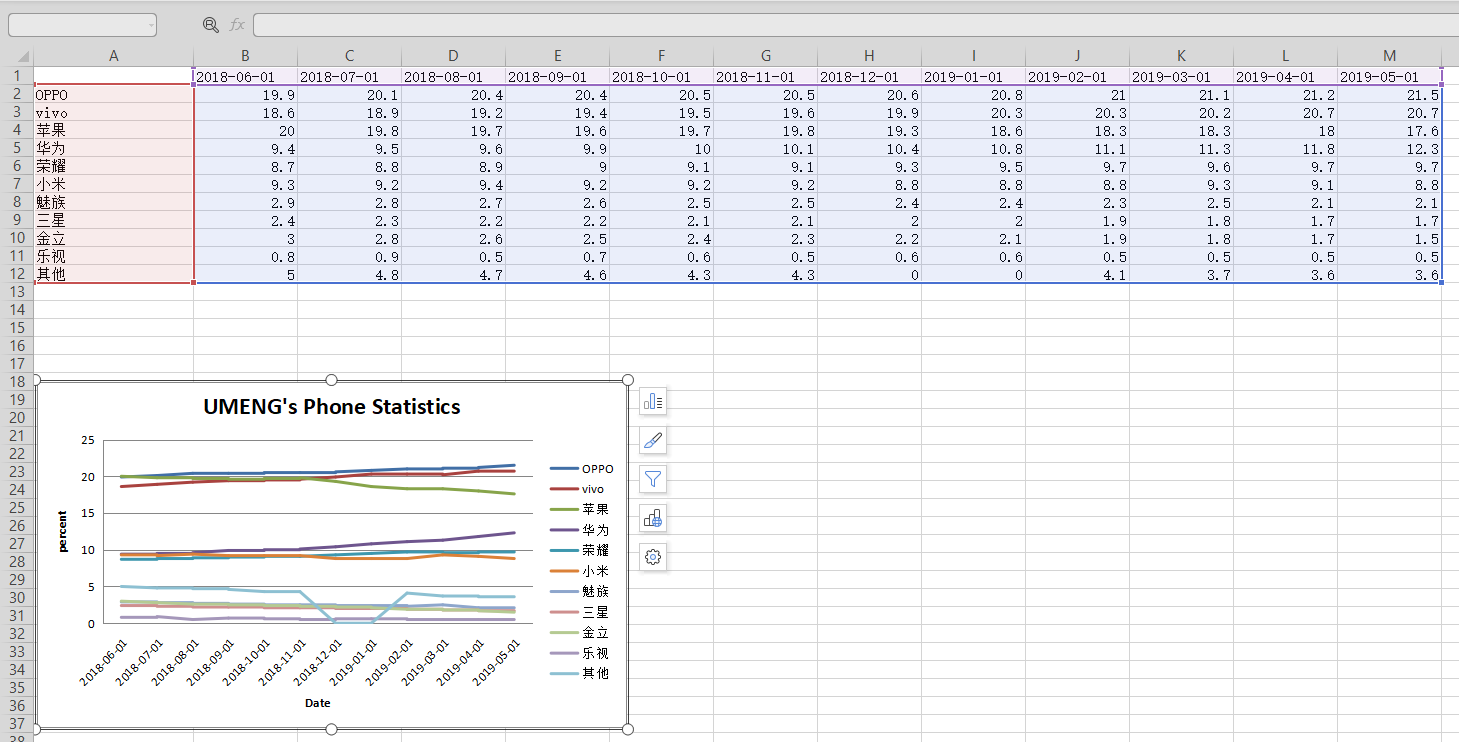Open the chart filter funnel button

click(x=654, y=480)
